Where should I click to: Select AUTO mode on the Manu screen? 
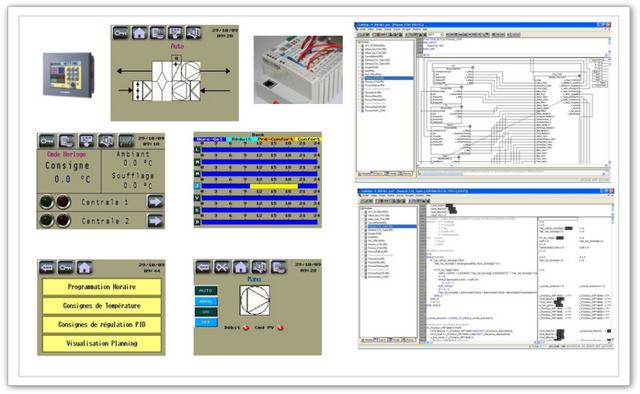(206, 291)
